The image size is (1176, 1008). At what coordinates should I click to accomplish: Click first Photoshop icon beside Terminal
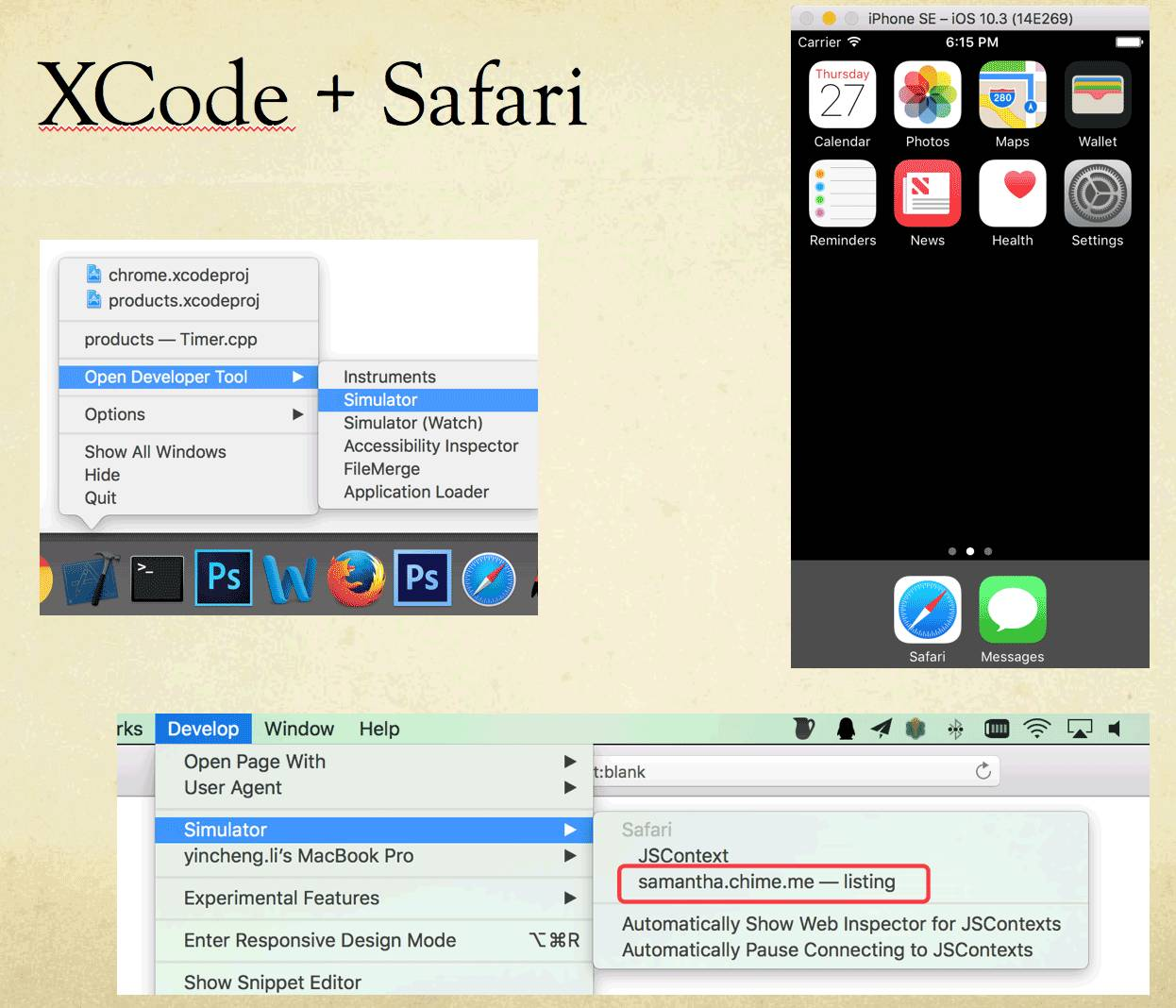pyautogui.click(x=224, y=578)
